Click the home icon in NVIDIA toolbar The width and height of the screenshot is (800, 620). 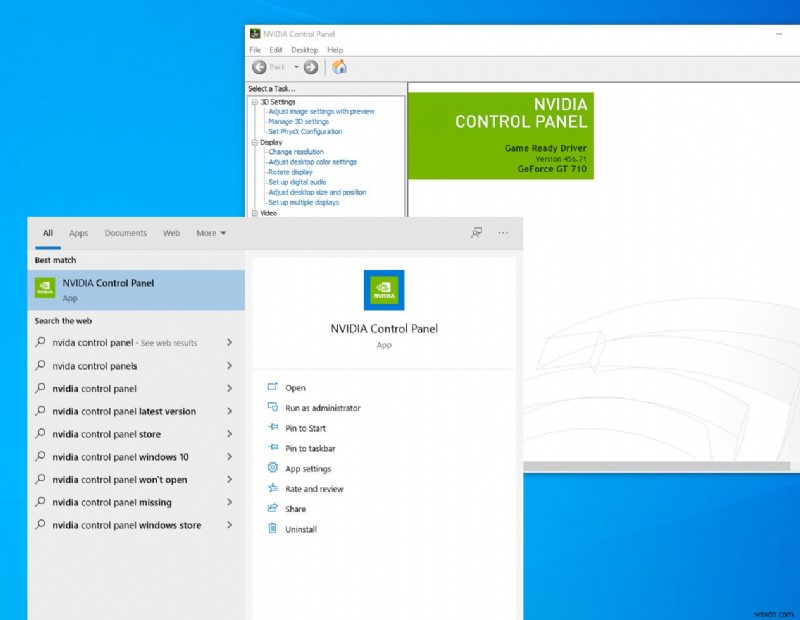pos(339,67)
